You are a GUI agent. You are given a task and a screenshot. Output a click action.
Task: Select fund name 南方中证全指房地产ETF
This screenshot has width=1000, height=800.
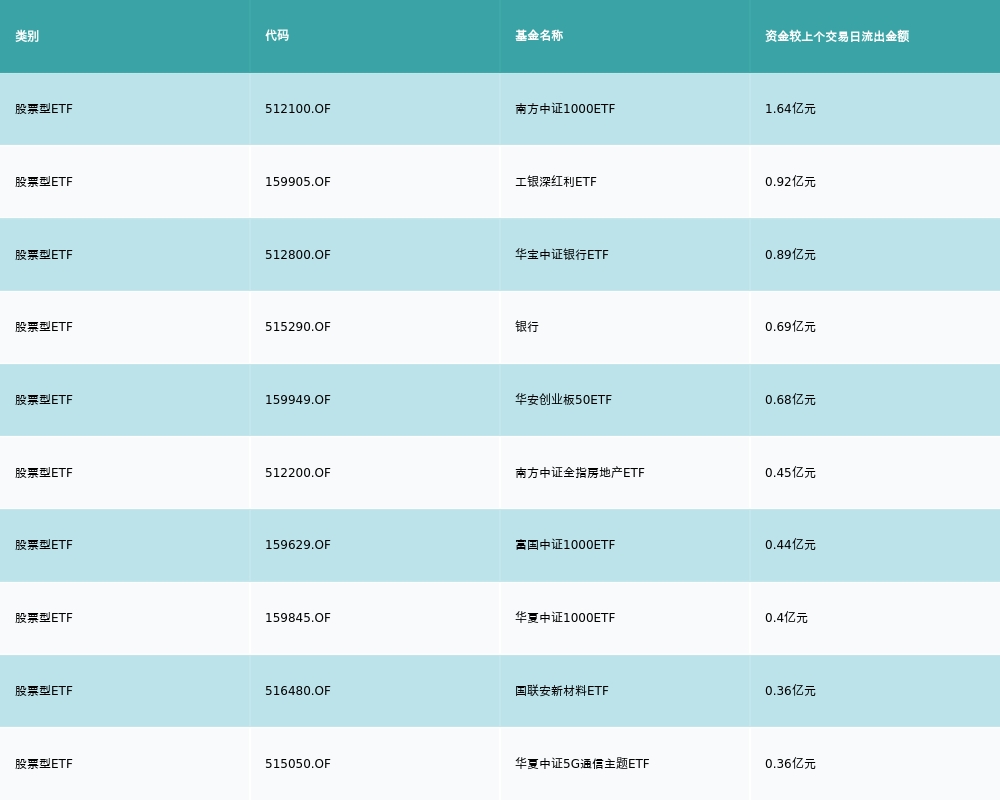point(580,473)
